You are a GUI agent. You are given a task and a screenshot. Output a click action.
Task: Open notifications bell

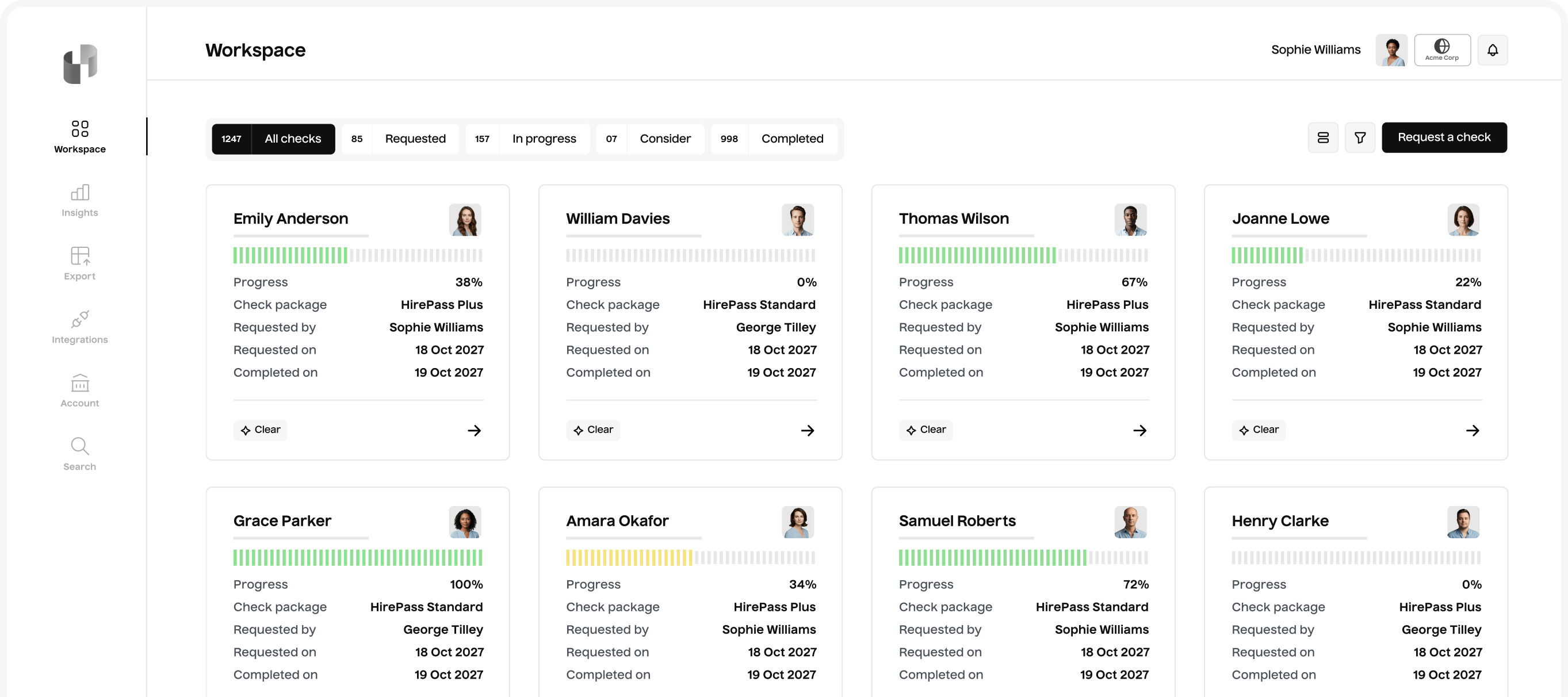[1493, 50]
